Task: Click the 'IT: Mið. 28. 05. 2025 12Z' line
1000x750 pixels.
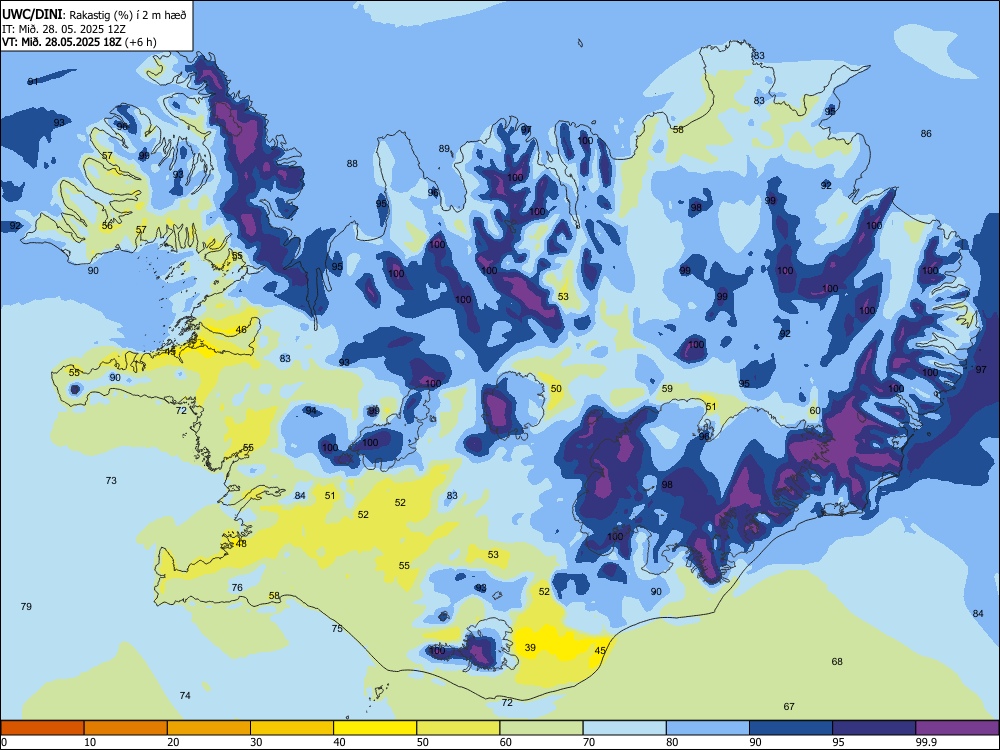Action: coord(64,29)
